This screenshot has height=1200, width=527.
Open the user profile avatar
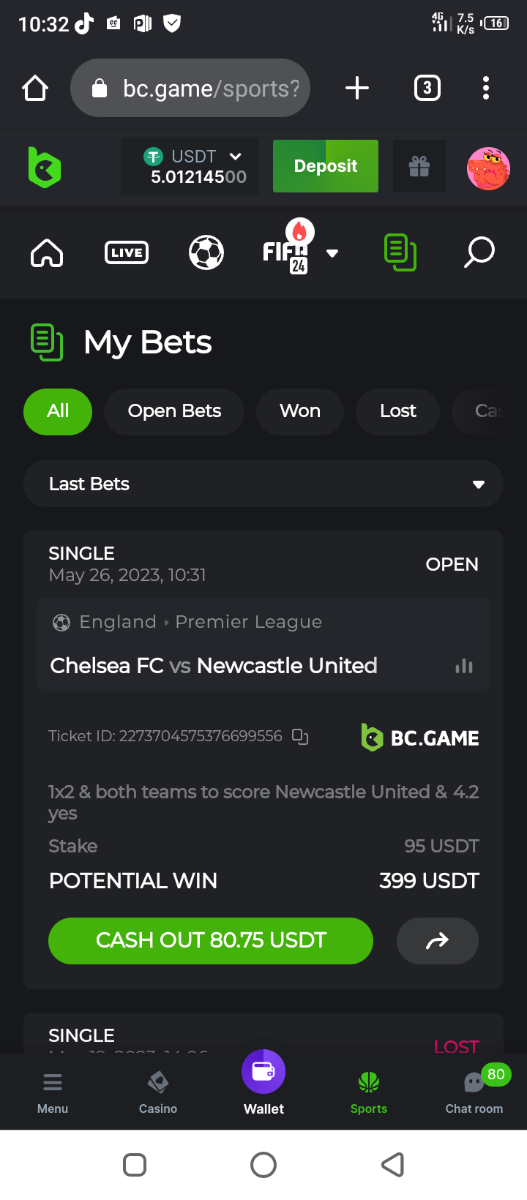click(x=488, y=168)
